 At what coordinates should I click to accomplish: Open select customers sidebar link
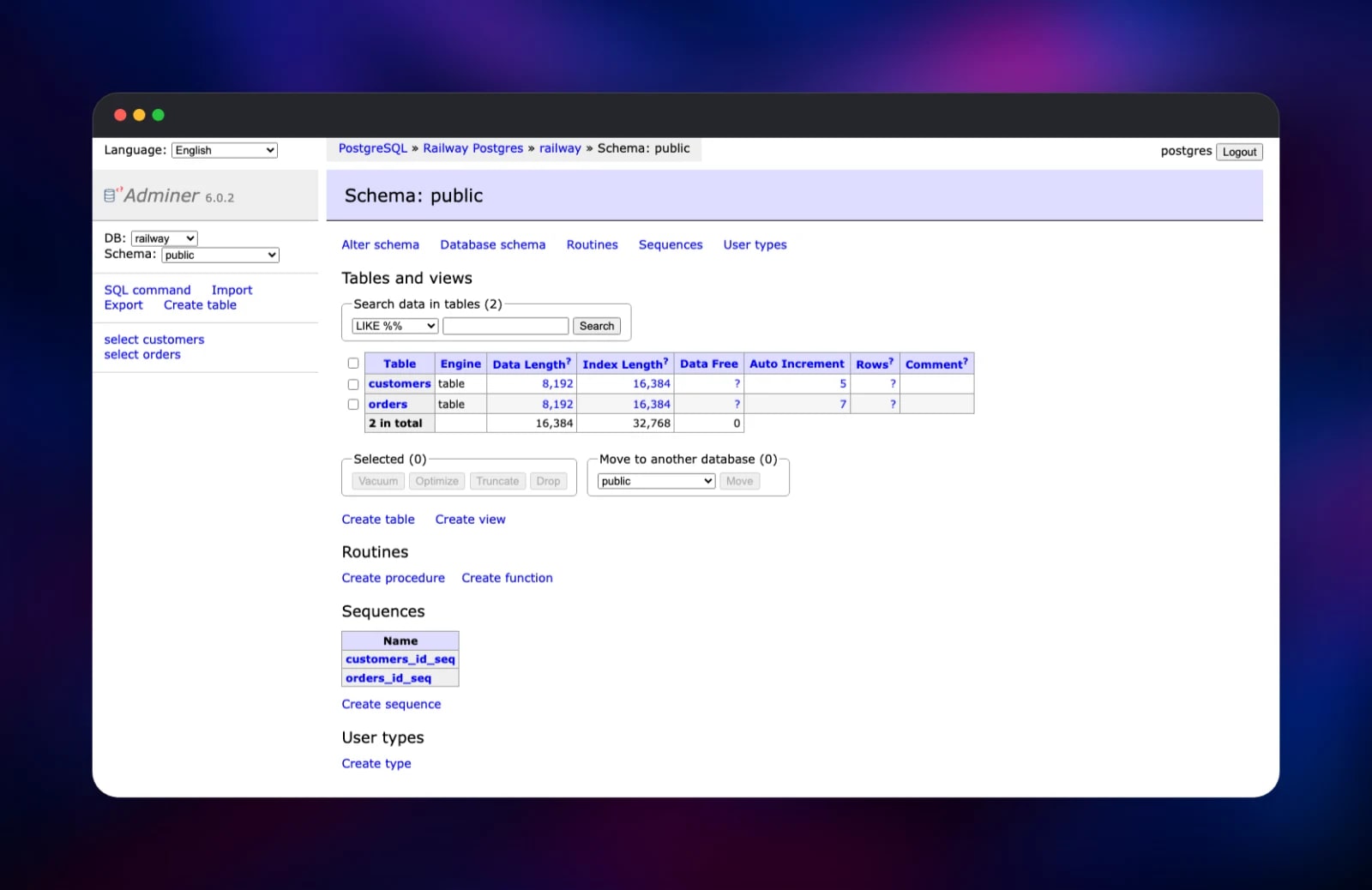(x=154, y=340)
